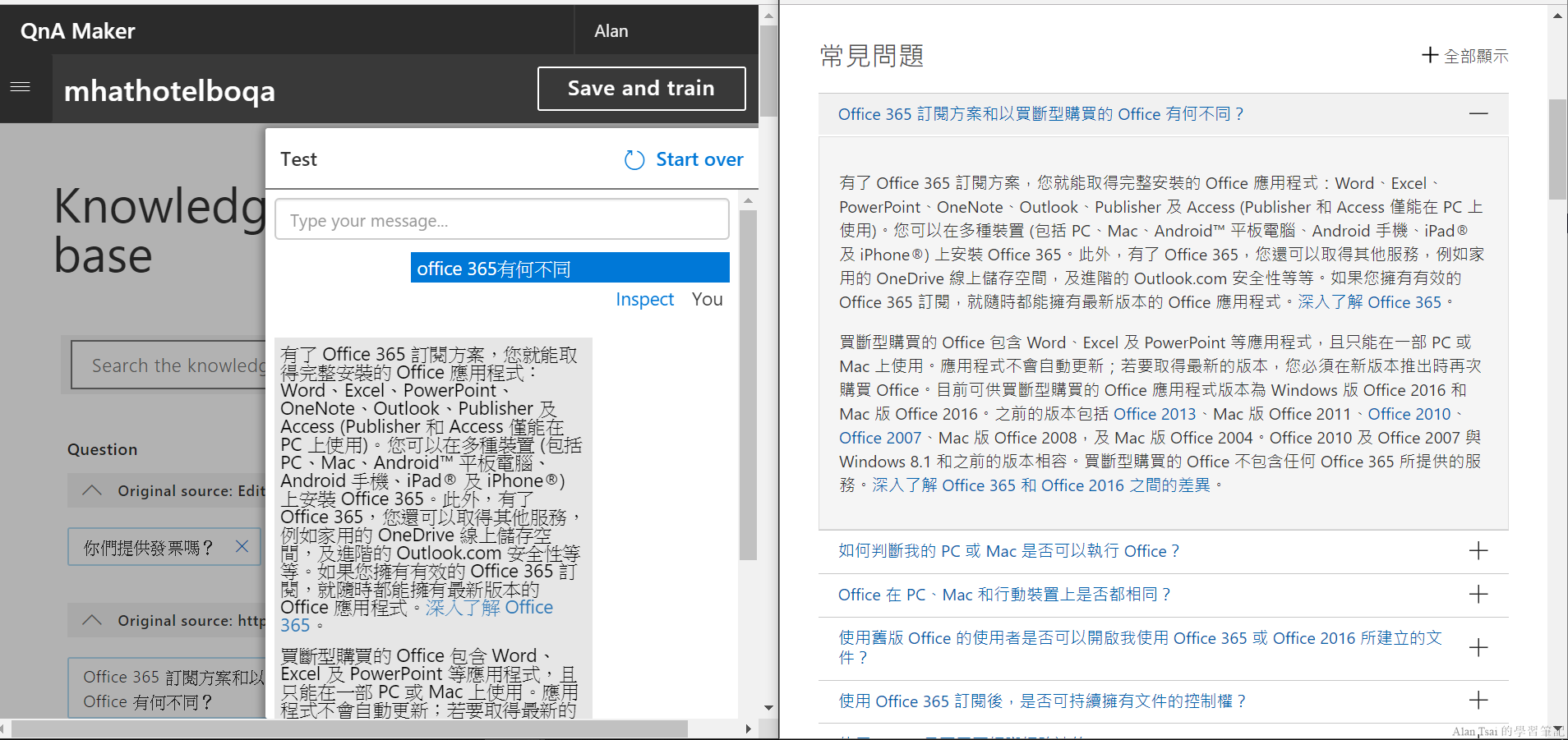The height and width of the screenshot is (740, 1568).
Task: Click the QnA Maker window vertical scrollbar thumb
Action: point(768,71)
